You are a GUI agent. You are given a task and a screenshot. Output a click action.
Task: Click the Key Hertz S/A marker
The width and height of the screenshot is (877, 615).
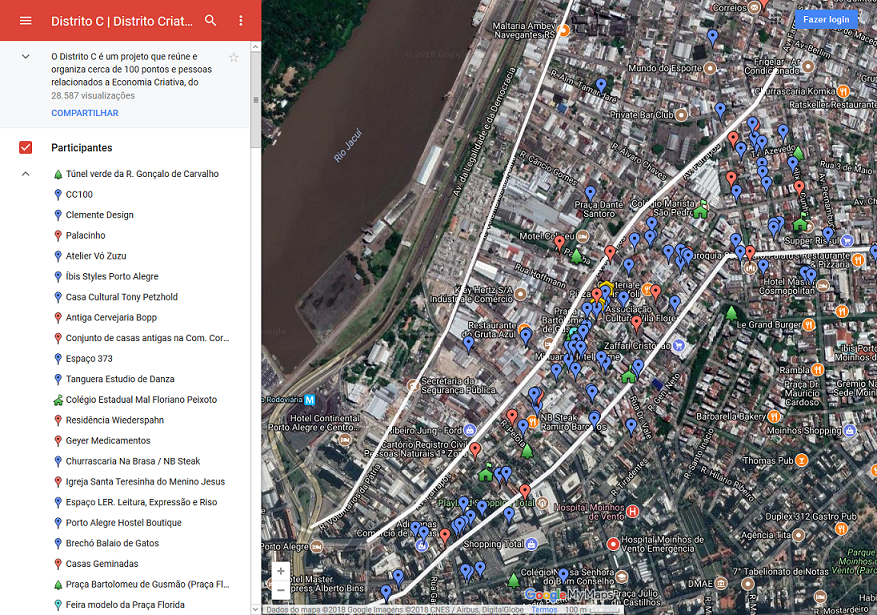pyautogui.click(x=521, y=293)
